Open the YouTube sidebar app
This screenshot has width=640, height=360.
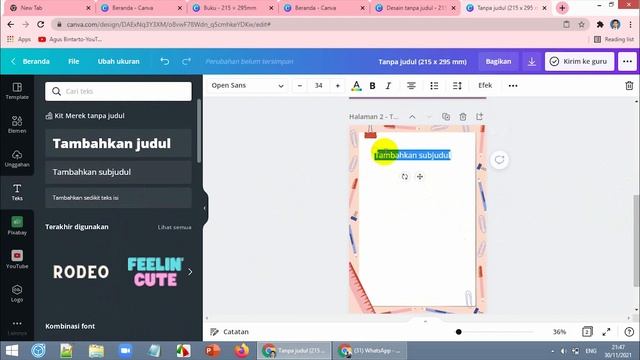click(x=17, y=260)
